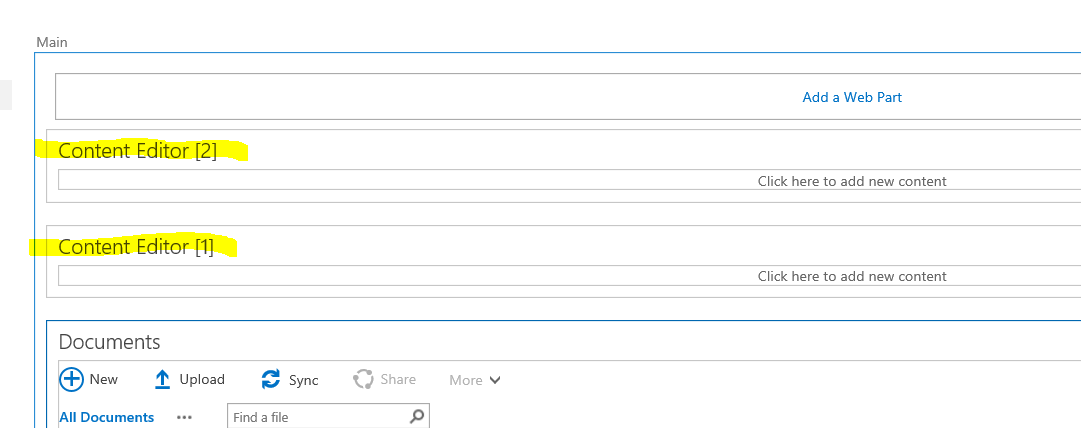1081x428 pixels.
Task: Select the Content Editor [1] web part title
Action: [136, 246]
